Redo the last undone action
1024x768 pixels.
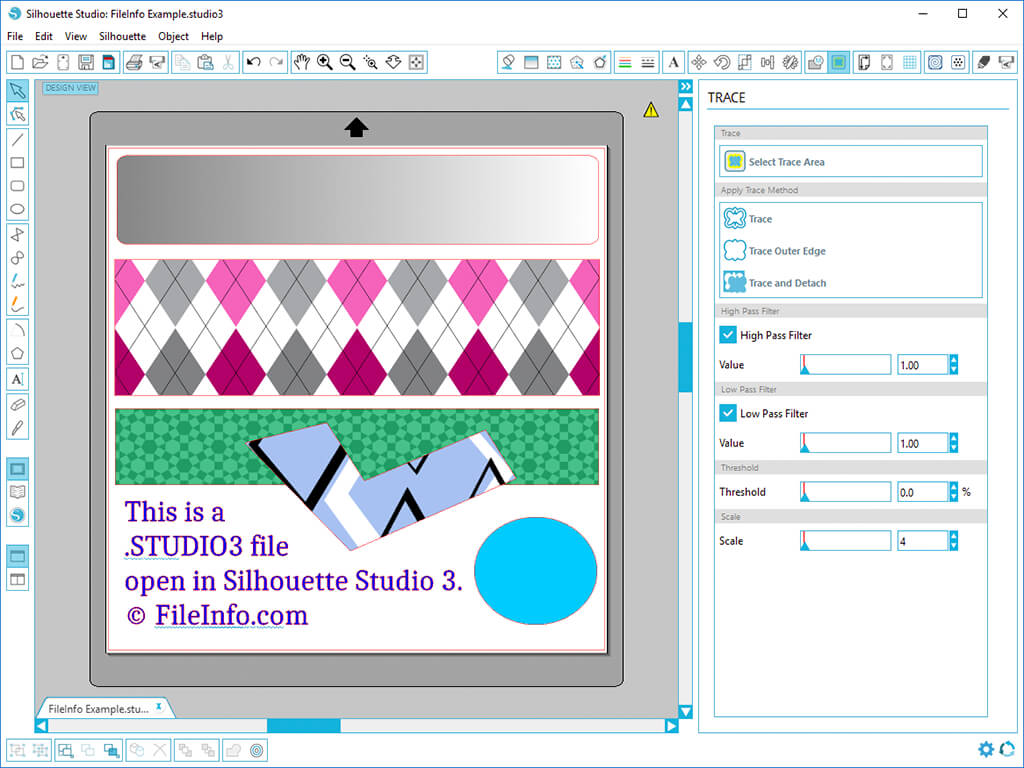pos(276,62)
